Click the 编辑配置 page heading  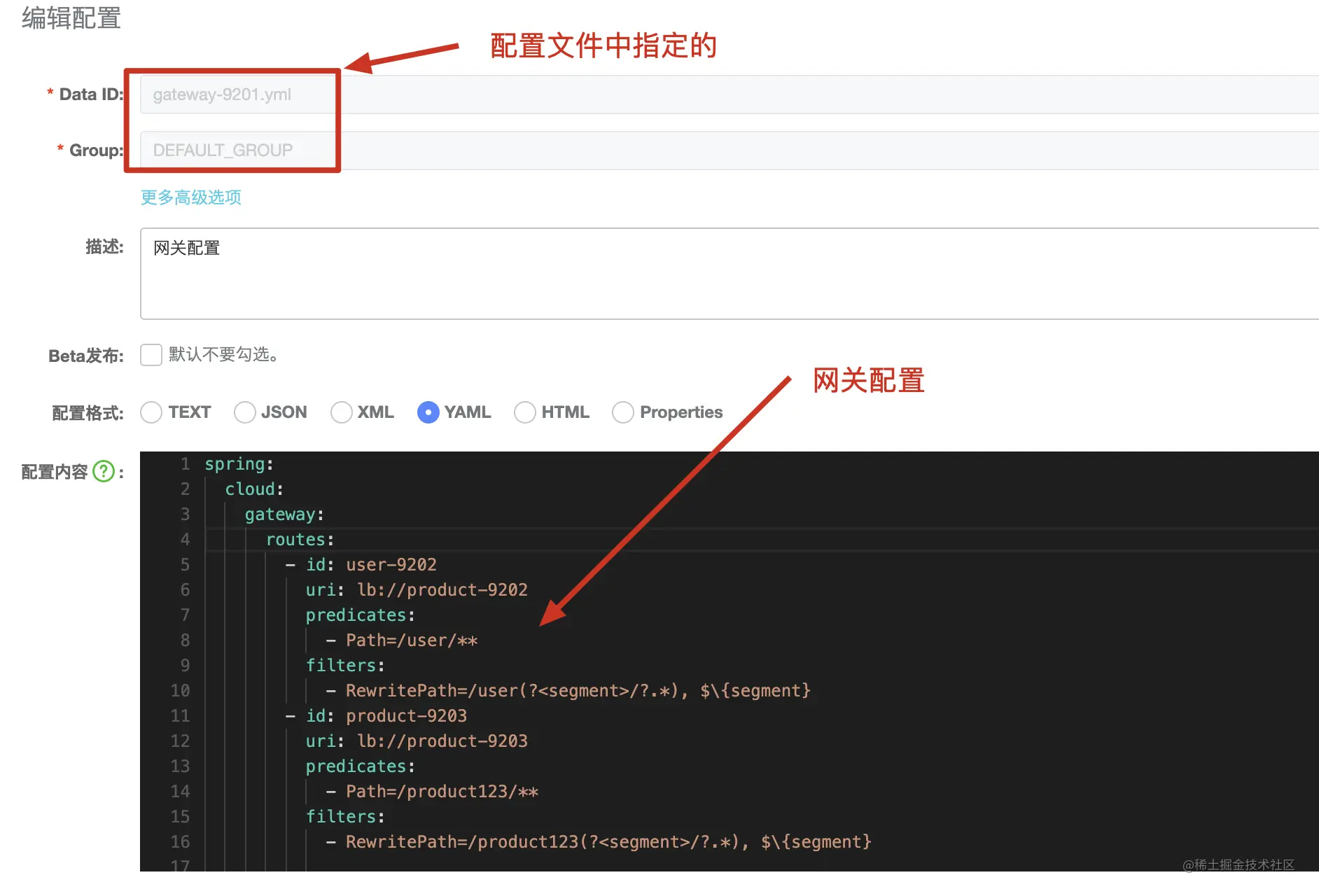coord(71,18)
